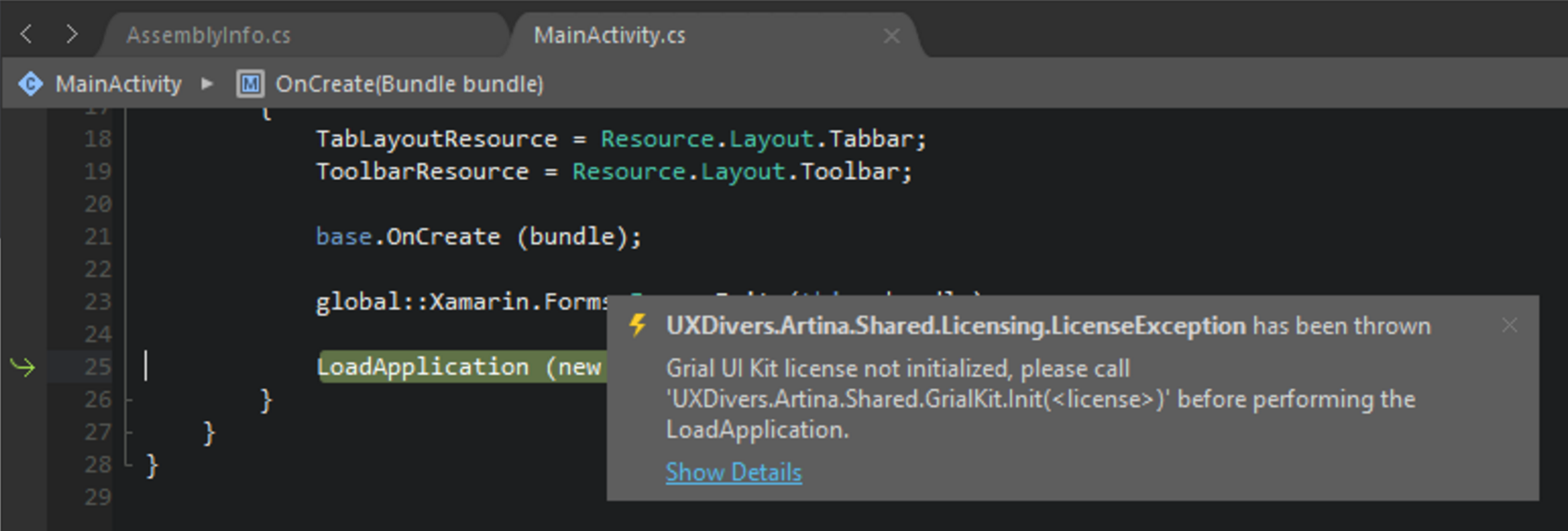The image size is (1568, 531).
Task: Click the OnCreate method icon in breadcrumb
Action: (x=250, y=84)
